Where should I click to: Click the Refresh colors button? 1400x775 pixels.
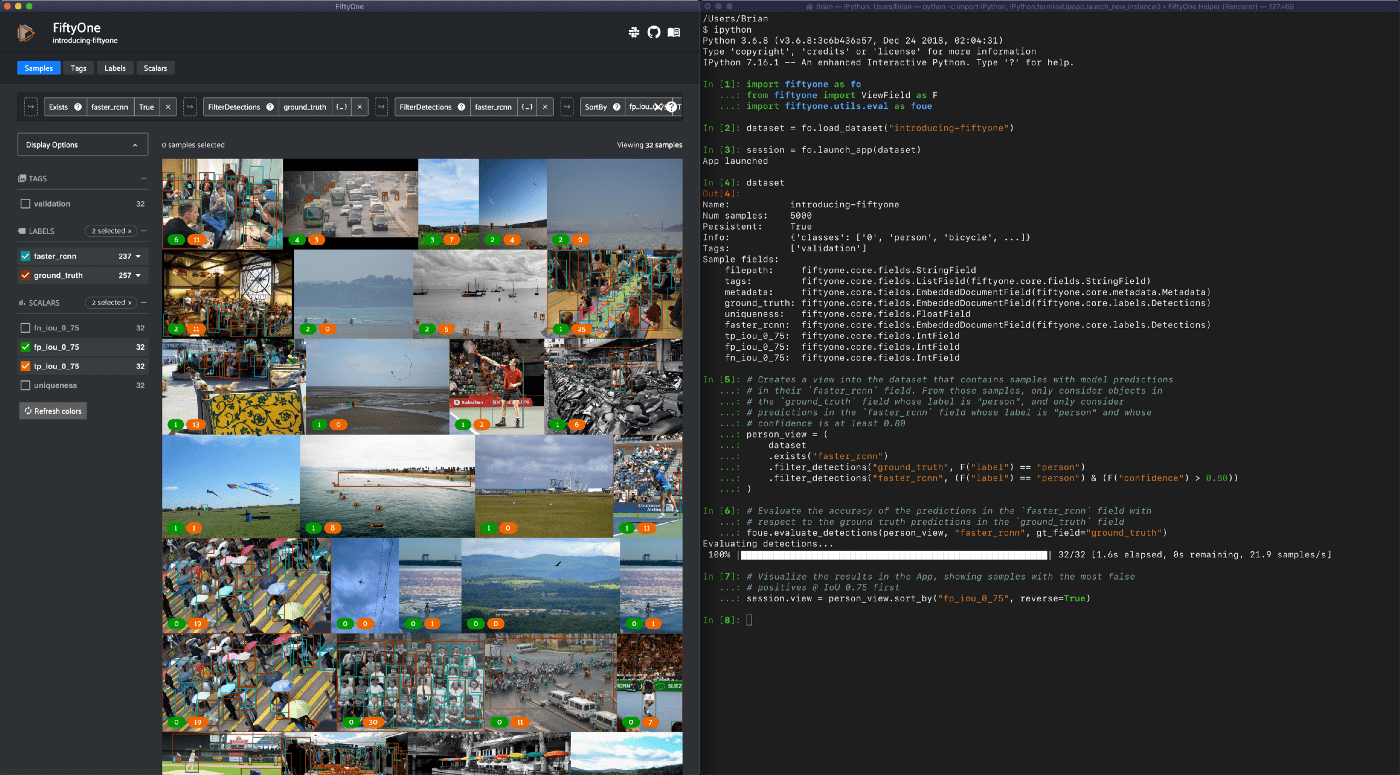tap(53, 411)
